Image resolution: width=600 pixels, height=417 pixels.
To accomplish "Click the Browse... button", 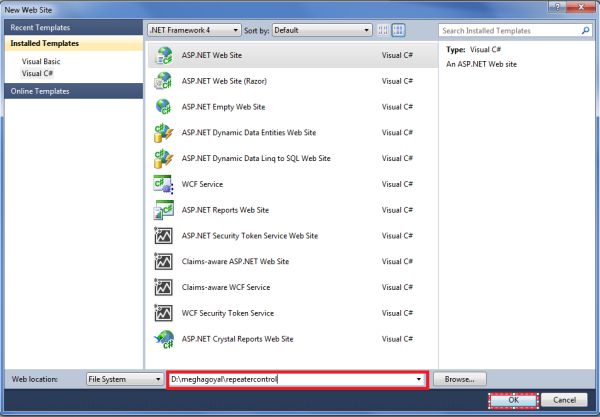I will coord(460,380).
